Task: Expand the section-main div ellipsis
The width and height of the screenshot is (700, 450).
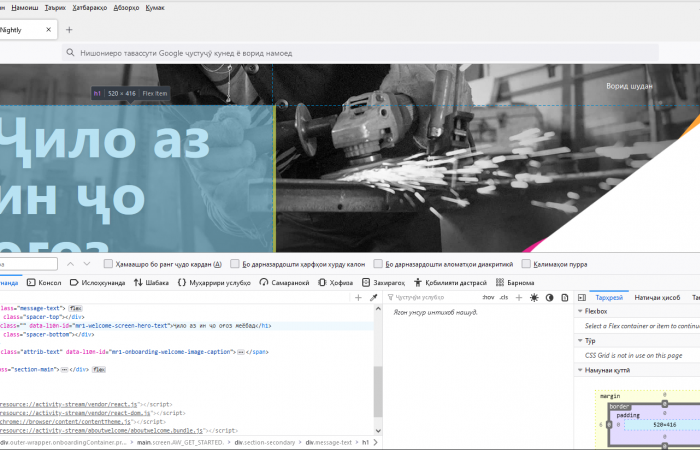Action: [x=64, y=370]
